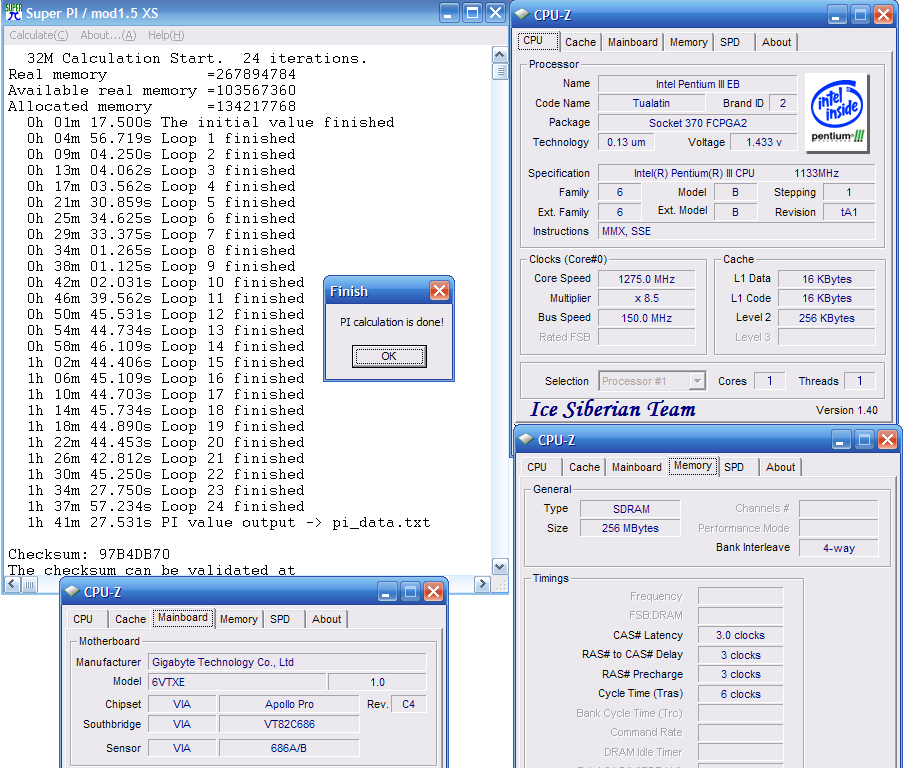Click the down arrow of Super PI vertical scrollbar
This screenshot has width=903, height=768.
click(500, 567)
